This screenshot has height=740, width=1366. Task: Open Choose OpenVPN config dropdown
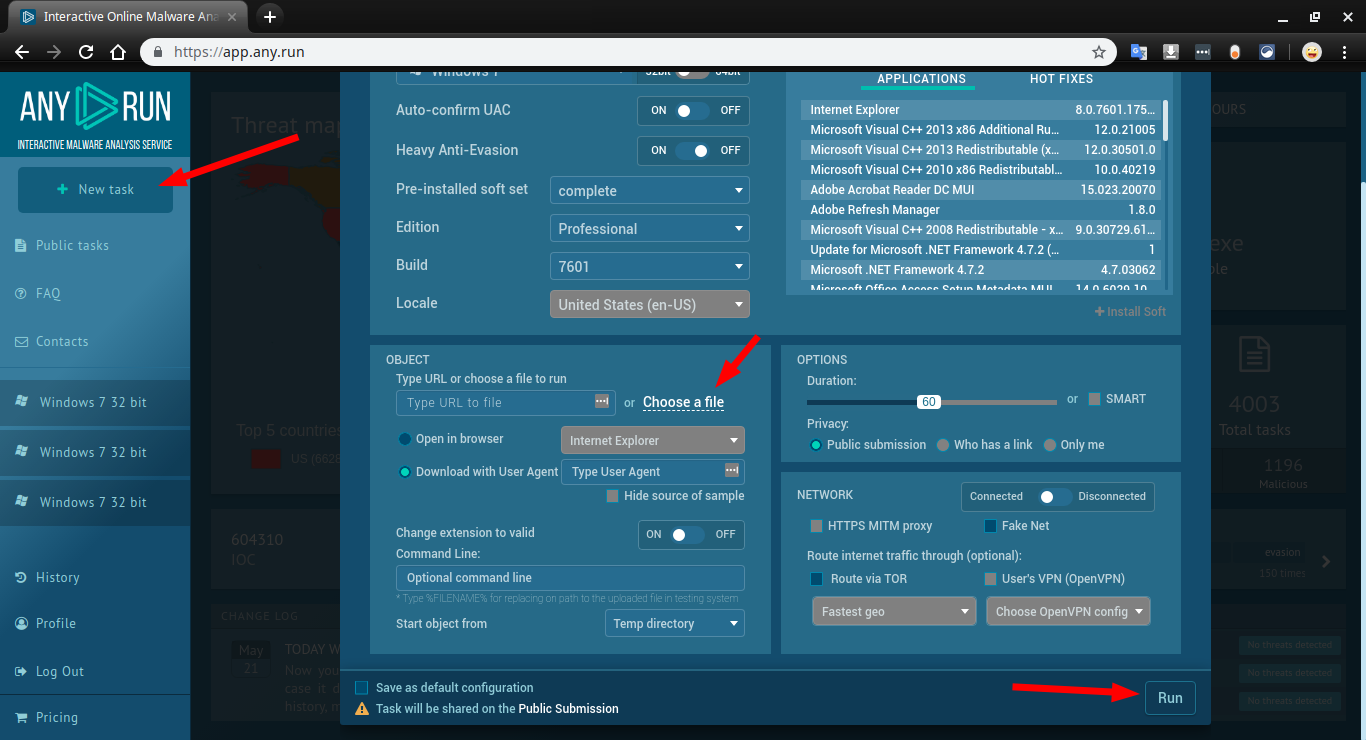1068,611
